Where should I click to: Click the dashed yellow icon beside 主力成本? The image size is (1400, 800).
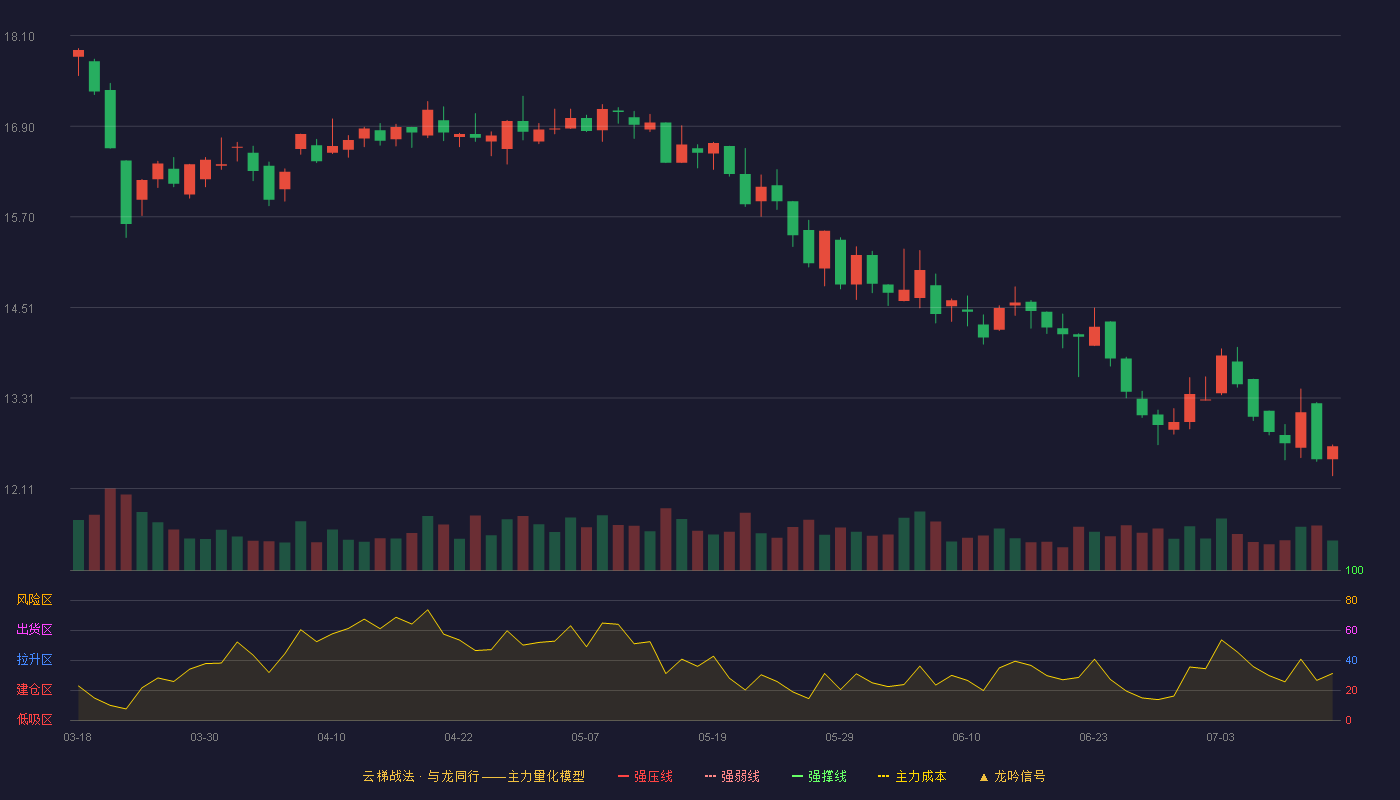point(884,777)
